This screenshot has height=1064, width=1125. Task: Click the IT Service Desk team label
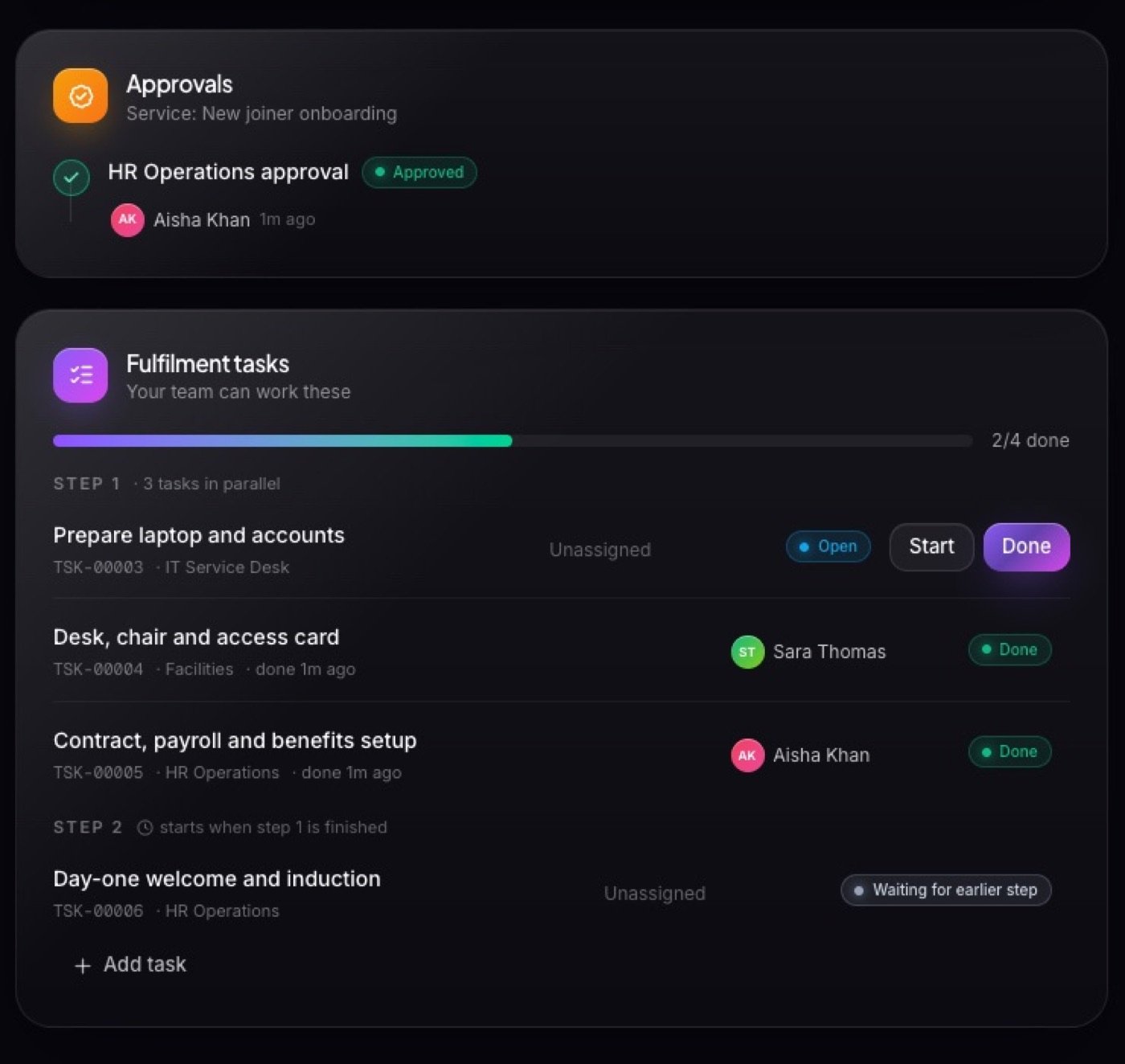pyautogui.click(x=227, y=567)
